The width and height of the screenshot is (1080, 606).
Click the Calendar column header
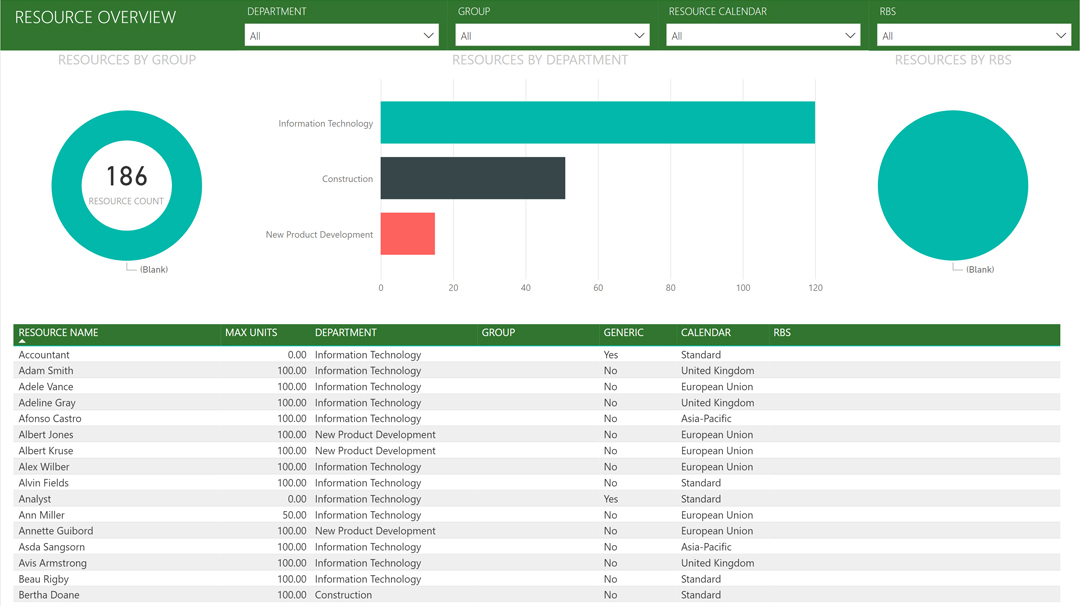705,332
